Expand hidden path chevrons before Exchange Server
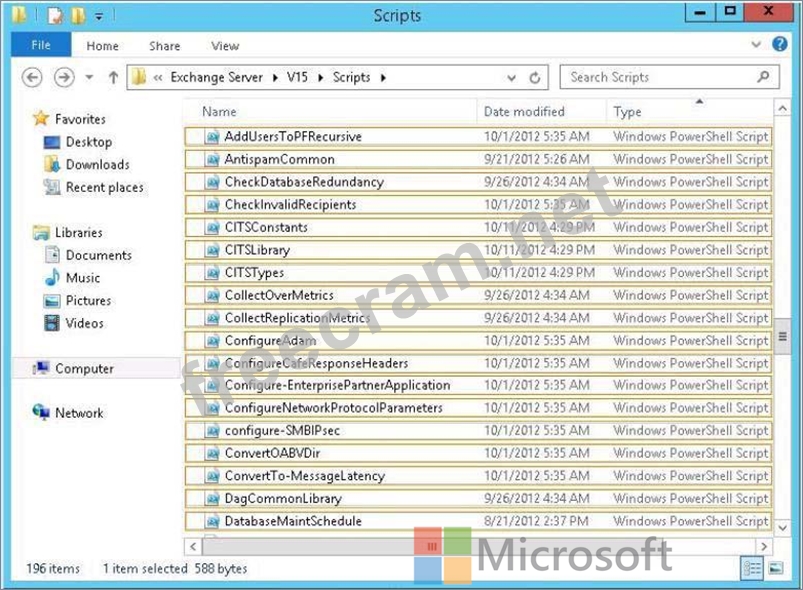Image resolution: width=803 pixels, height=590 pixels. [158, 78]
